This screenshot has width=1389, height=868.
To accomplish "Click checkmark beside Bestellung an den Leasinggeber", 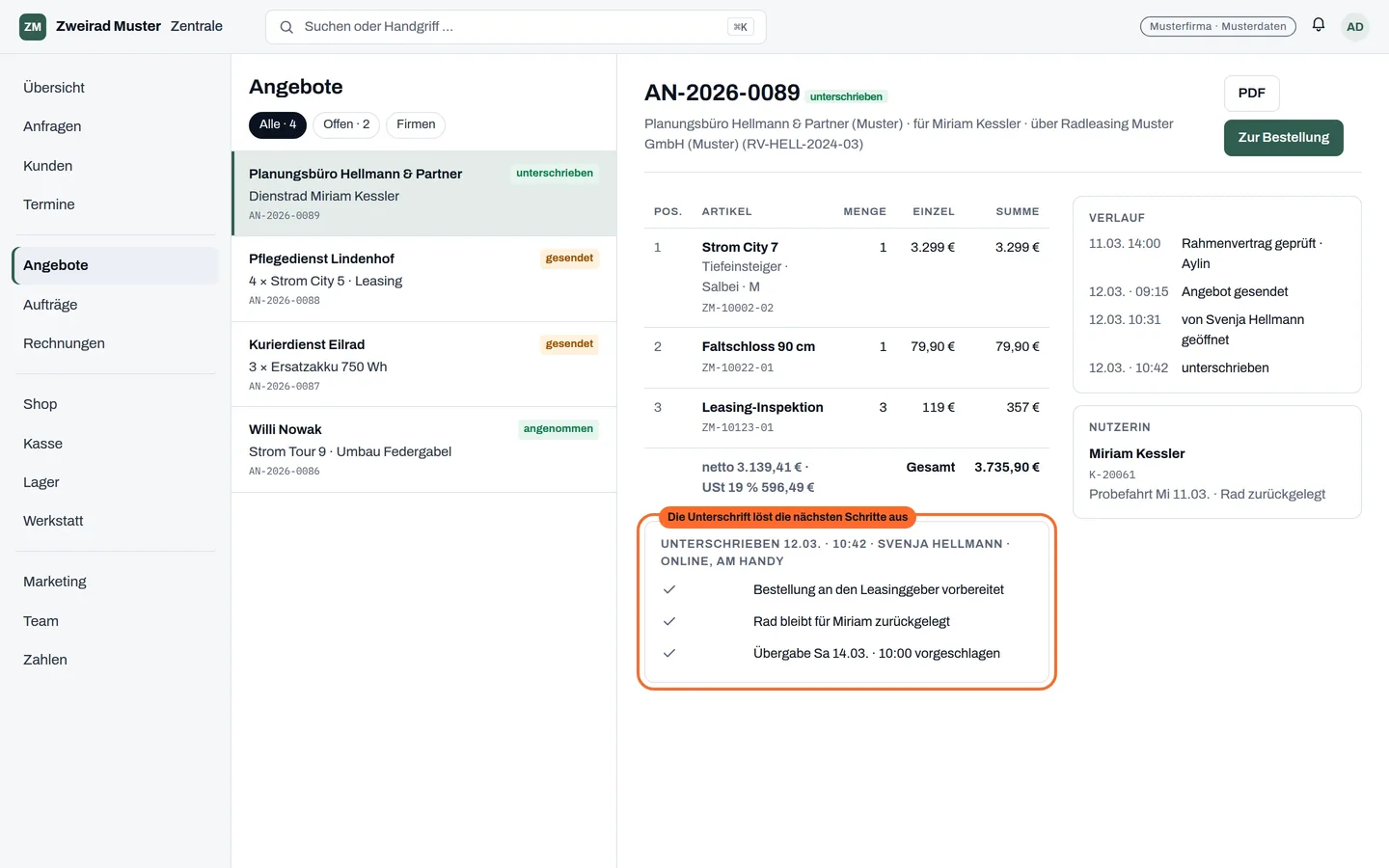I will 669,589.
